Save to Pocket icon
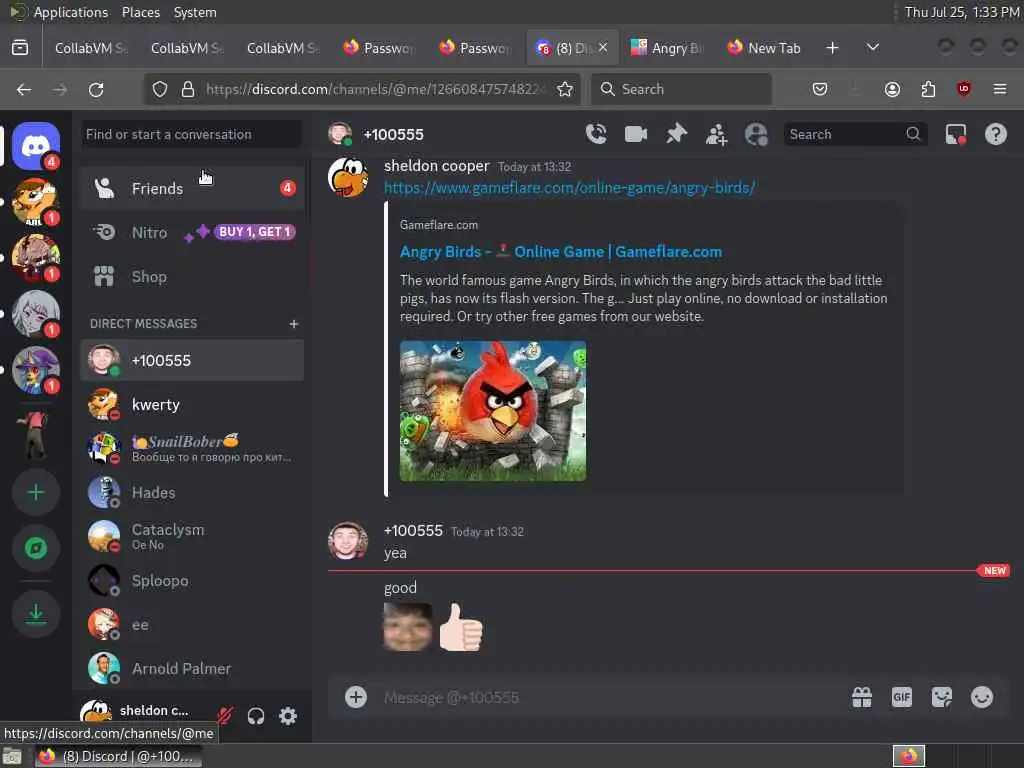 coord(820,89)
